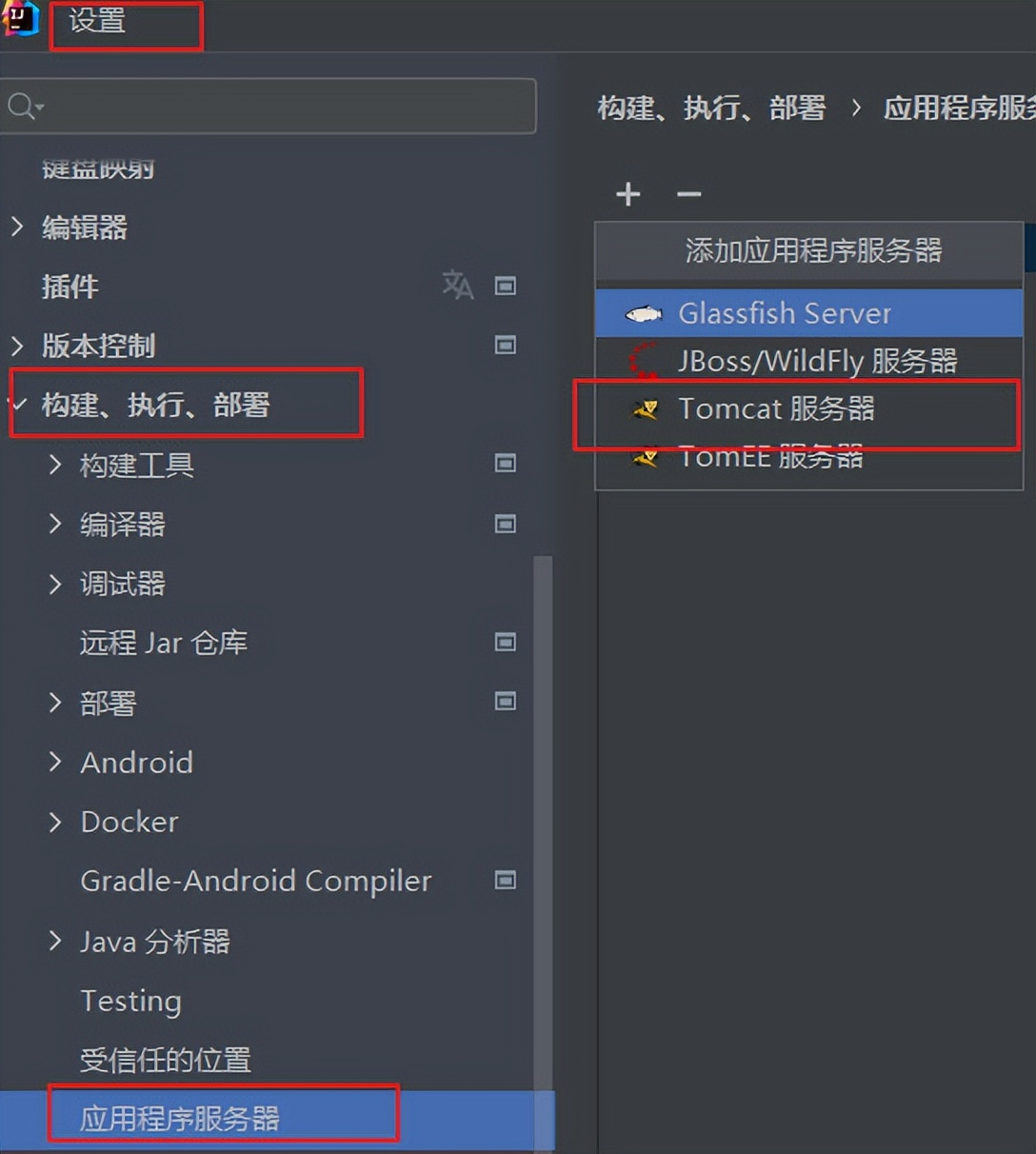Viewport: 1036px width, 1154px height.
Task: Click the IntelliJ logo in title bar
Action: tap(20, 19)
